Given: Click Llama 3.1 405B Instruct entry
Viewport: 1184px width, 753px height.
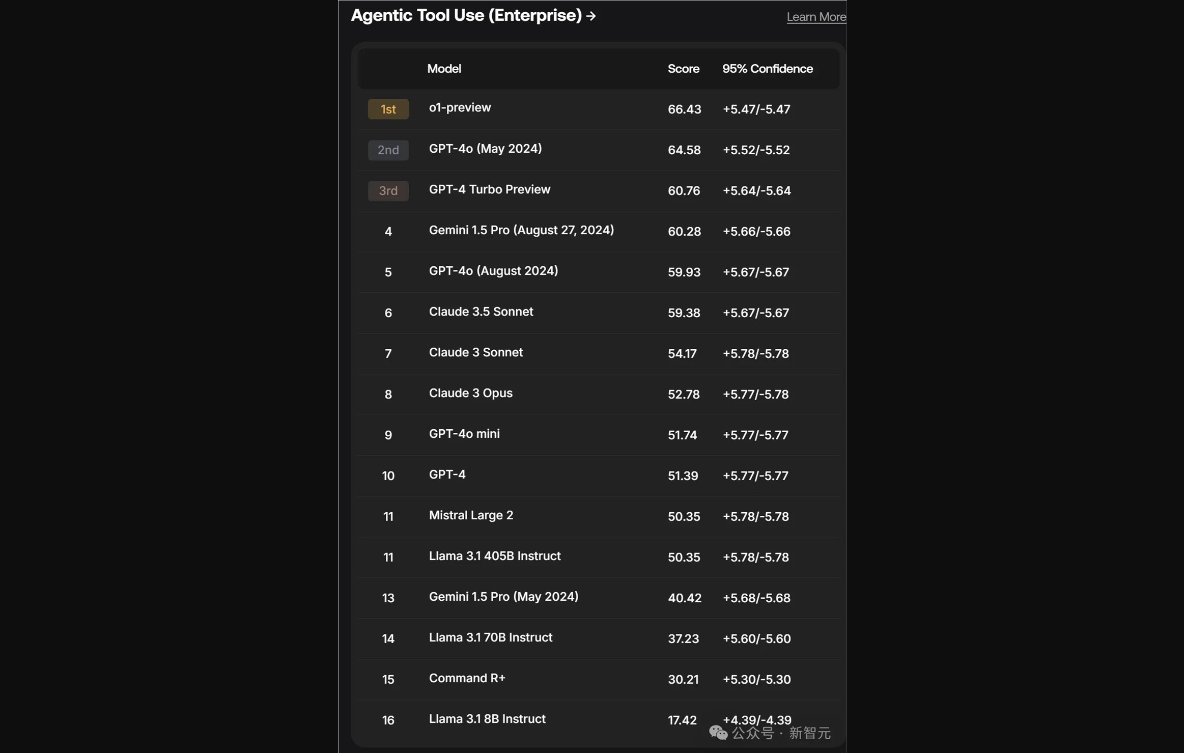Looking at the screenshot, I should pos(494,556).
